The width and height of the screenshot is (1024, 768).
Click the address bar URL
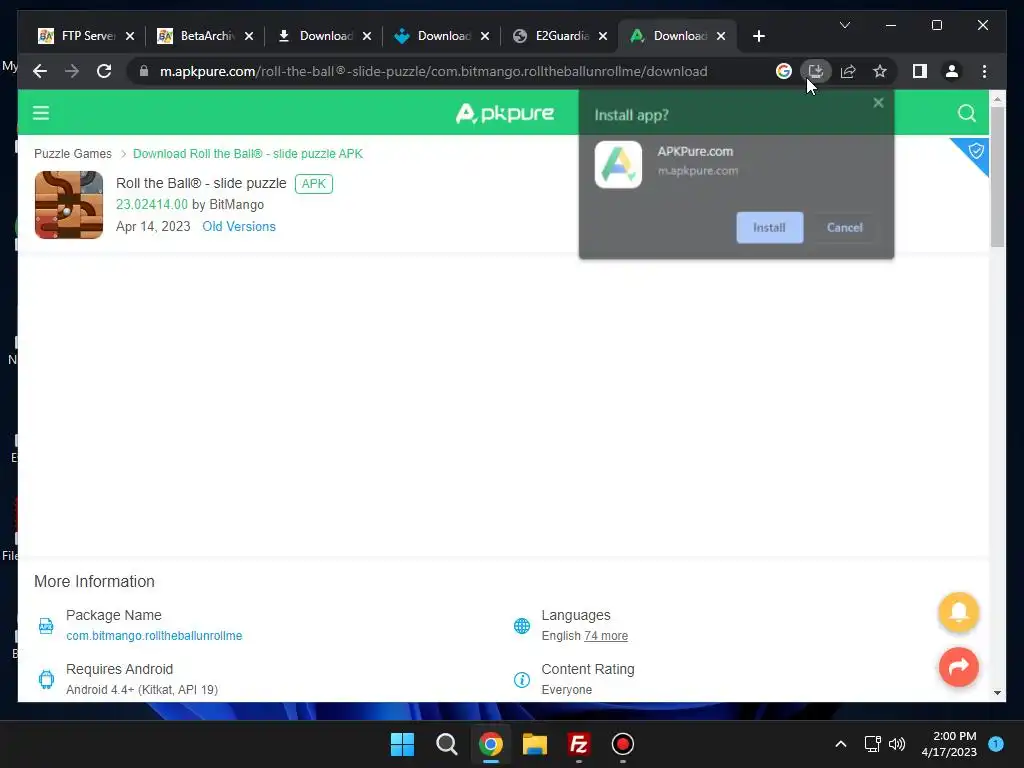click(434, 71)
